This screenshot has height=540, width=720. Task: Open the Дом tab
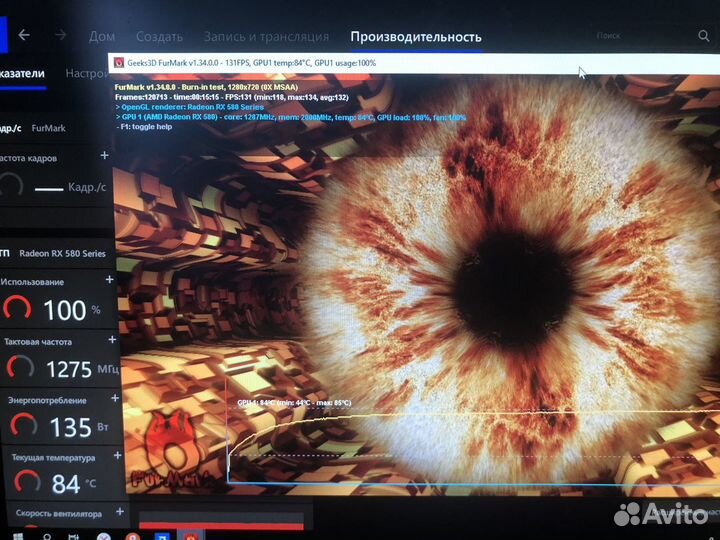(x=102, y=37)
